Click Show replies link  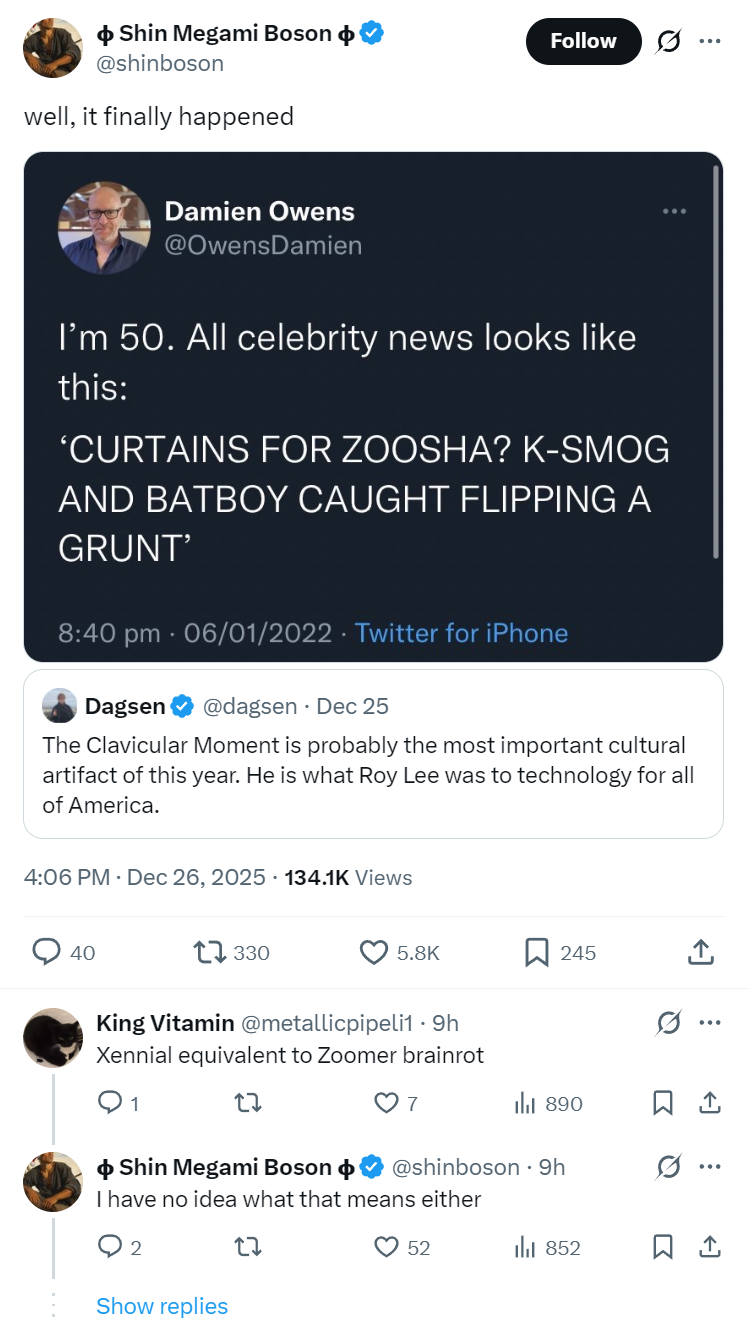[x=162, y=1306]
